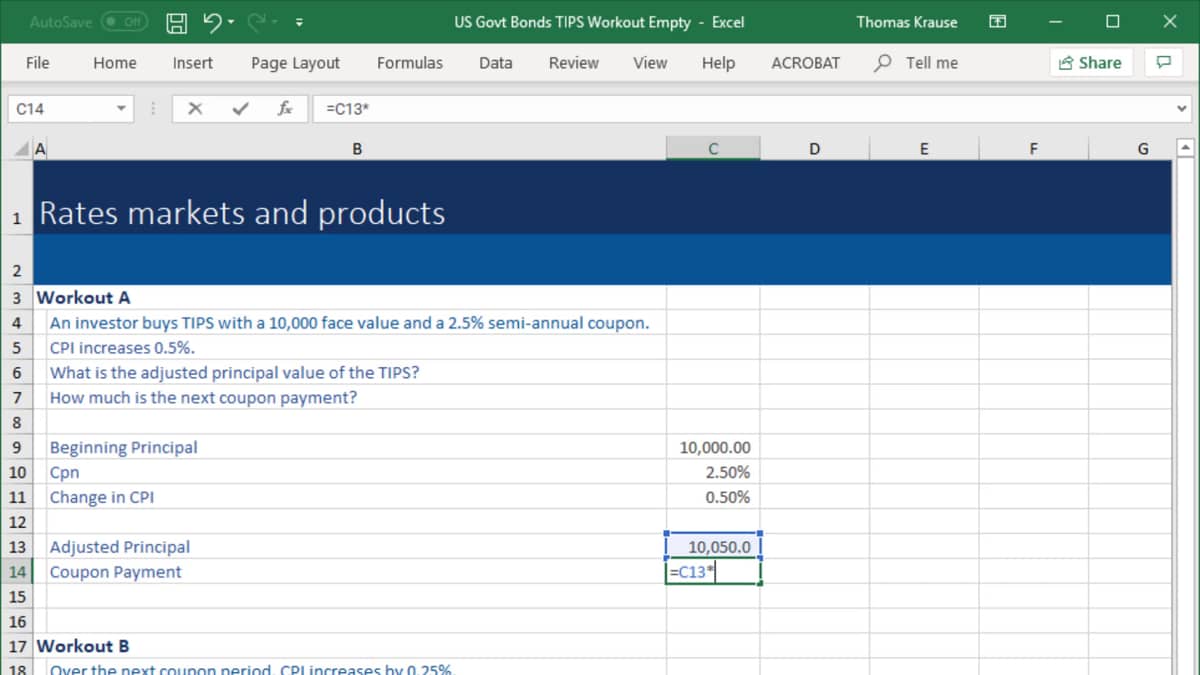Cancel formula entry with X icon
Image resolution: width=1200 pixels, height=675 pixels.
coord(196,109)
